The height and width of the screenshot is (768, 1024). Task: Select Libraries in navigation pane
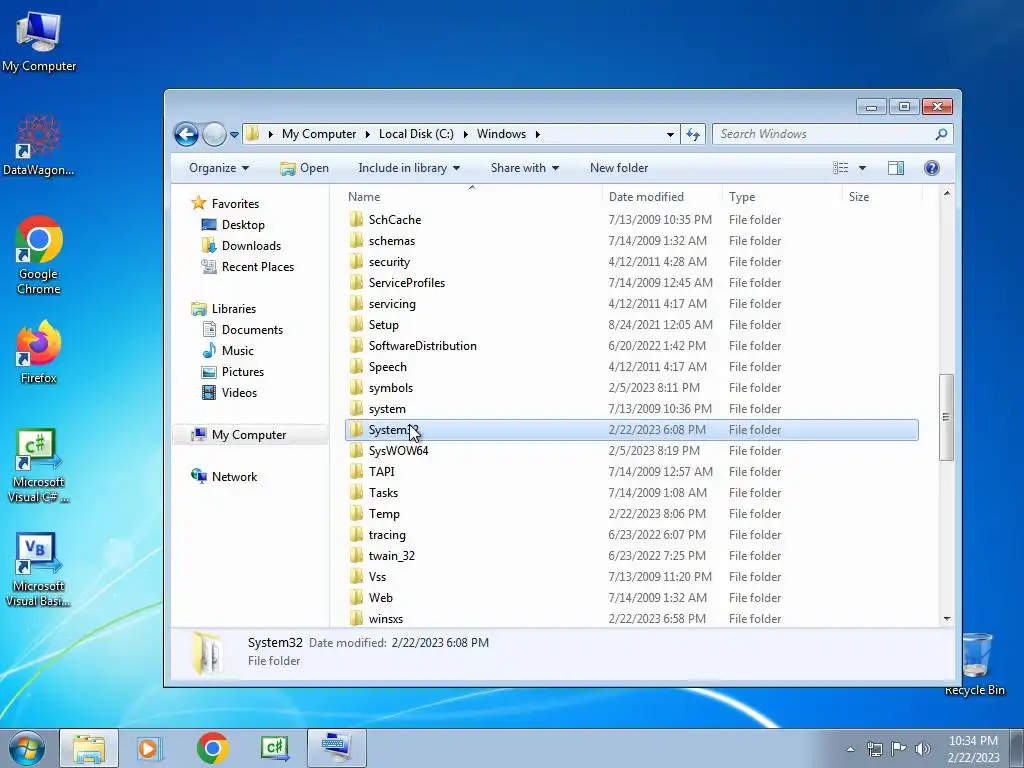coord(233,308)
